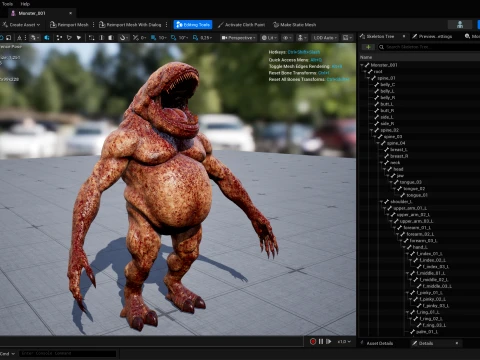
Task: Open Reimport Mesh options menu dots
Action: pos(93,25)
